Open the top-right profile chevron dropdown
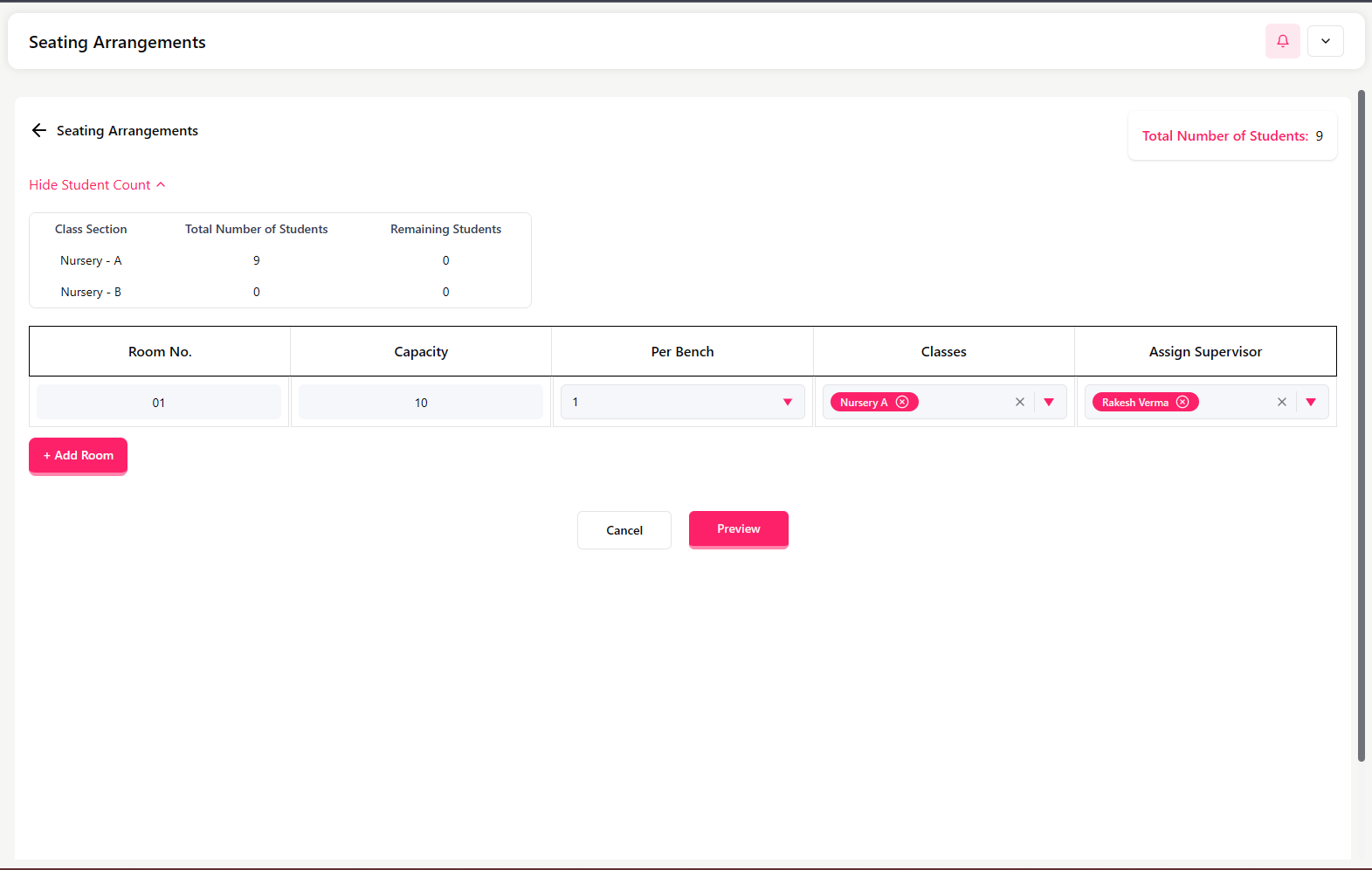Screen dimensions: 1372x870 click(1325, 41)
